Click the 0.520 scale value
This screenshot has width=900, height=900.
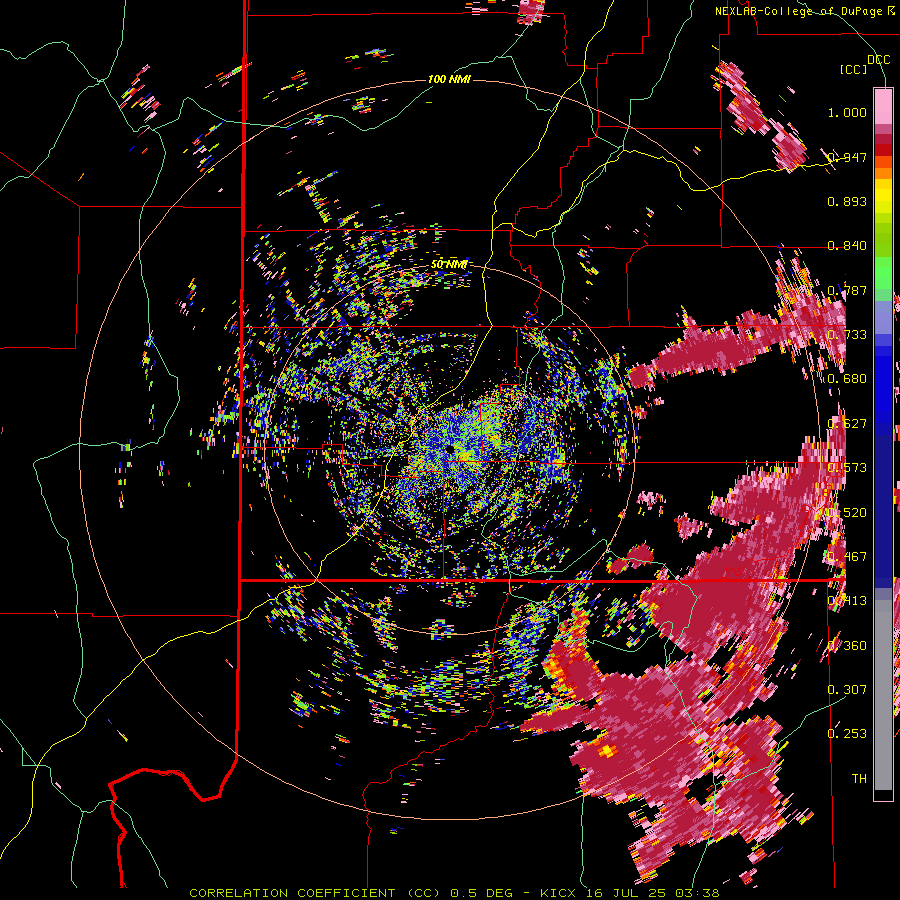[x=847, y=513]
